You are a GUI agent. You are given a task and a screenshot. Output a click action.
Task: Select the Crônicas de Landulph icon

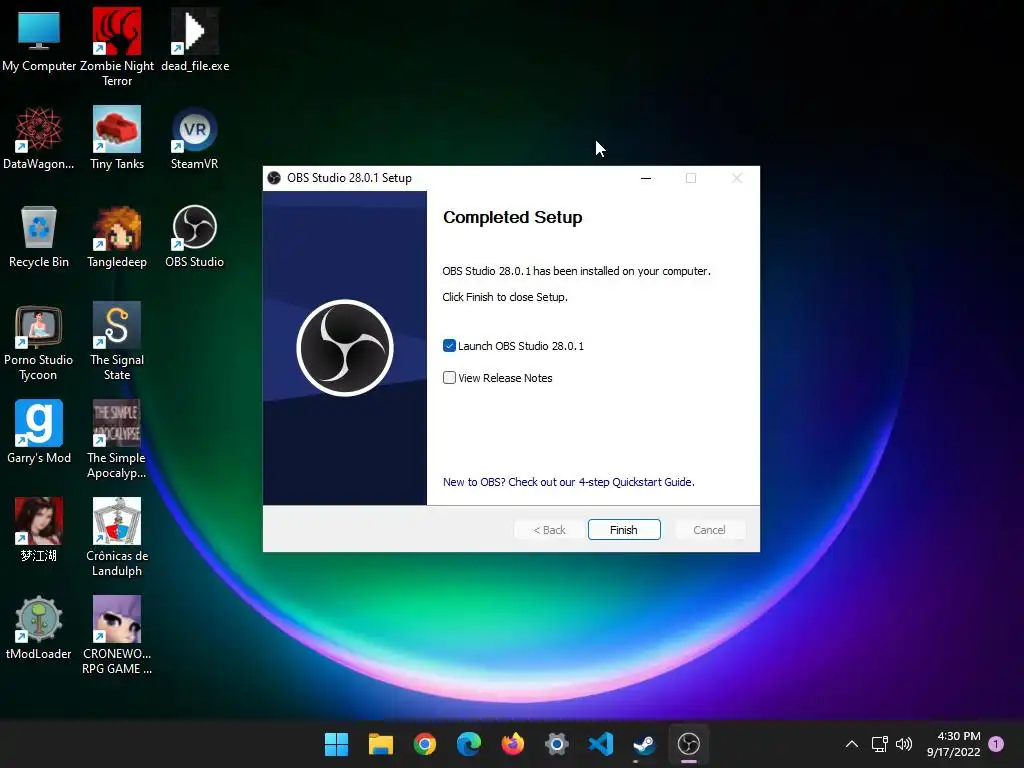click(x=117, y=537)
